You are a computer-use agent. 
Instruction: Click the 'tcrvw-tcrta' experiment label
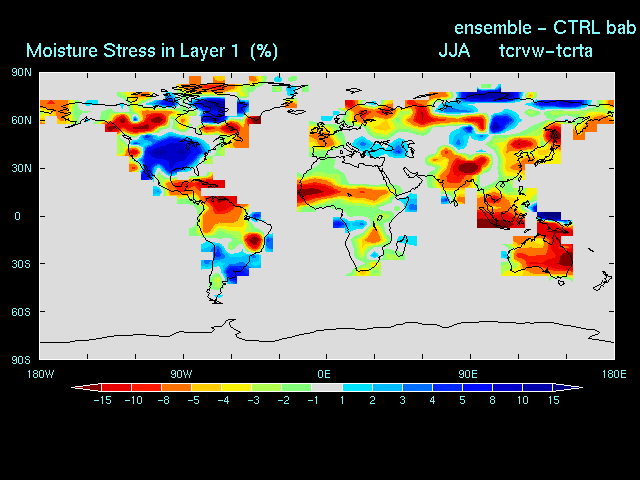click(x=546, y=51)
